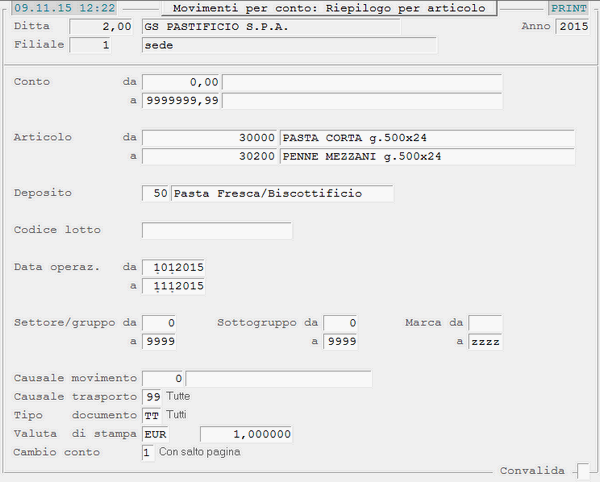600x482 pixels.
Task: Edit Articolo 'a' code 30200
Action: [x=210, y=157]
